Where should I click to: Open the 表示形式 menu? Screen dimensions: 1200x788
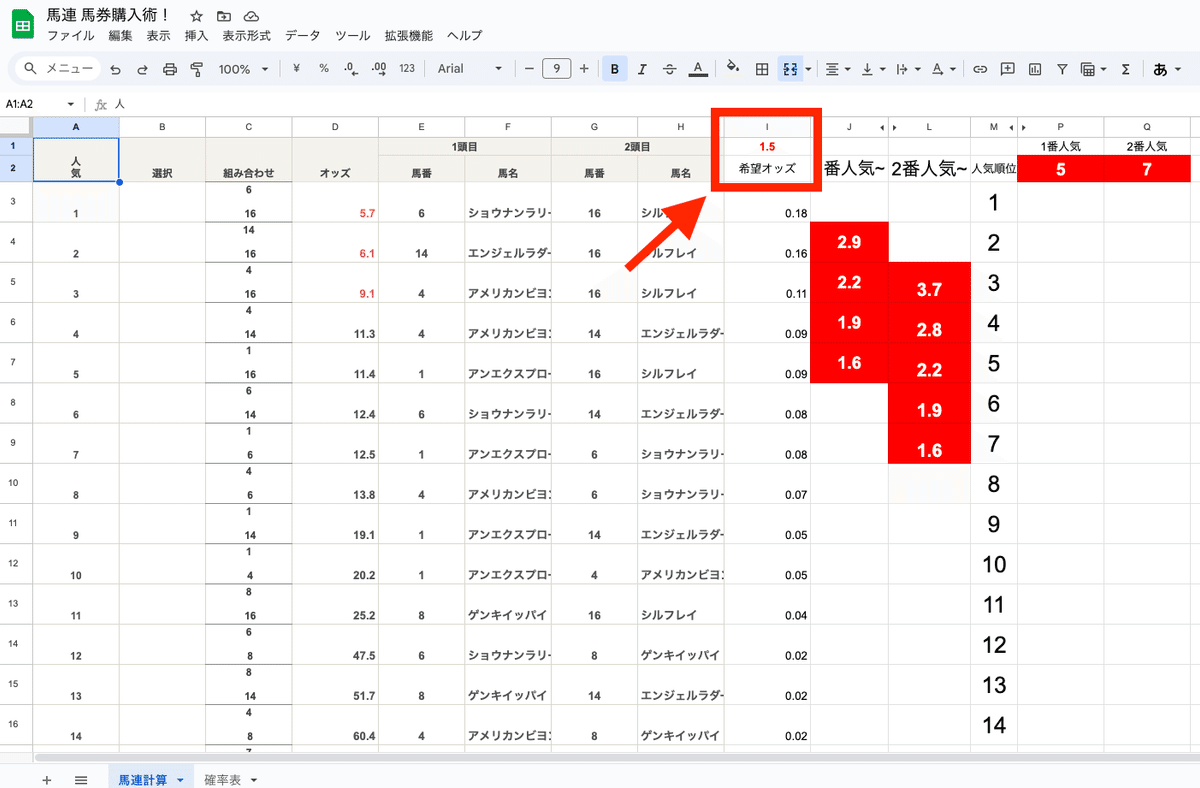click(247, 36)
